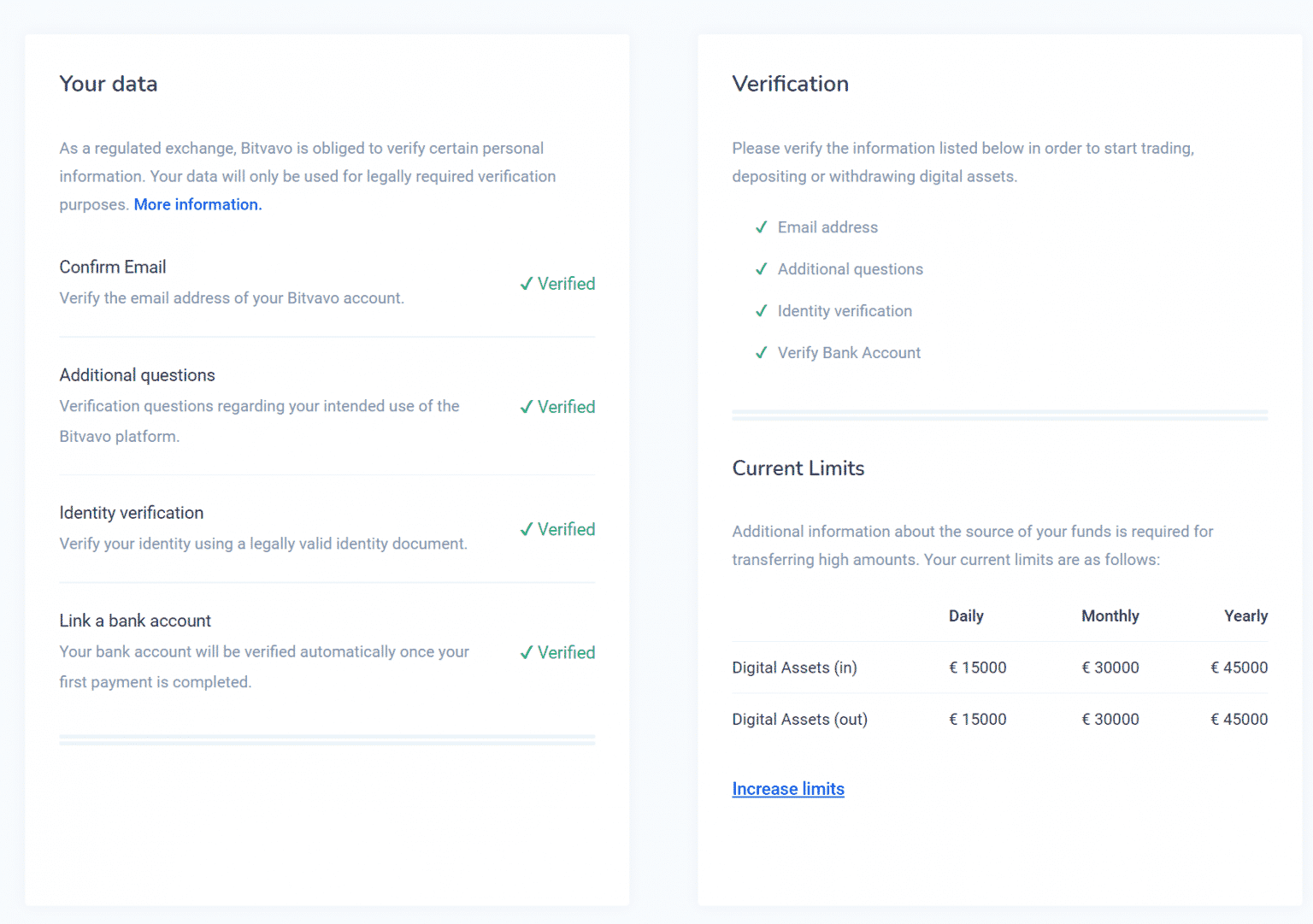Click the green checkmark next to Confirm Email

point(526,283)
